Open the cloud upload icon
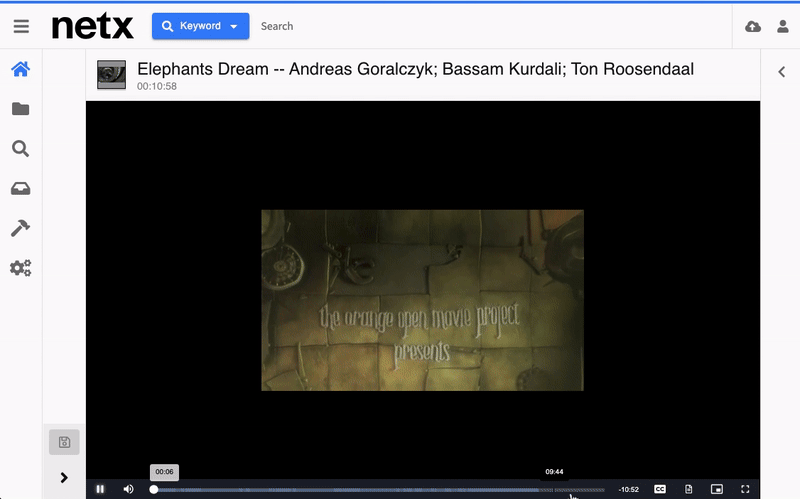This screenshot has width=800, height=499. [x=753, y=27]
